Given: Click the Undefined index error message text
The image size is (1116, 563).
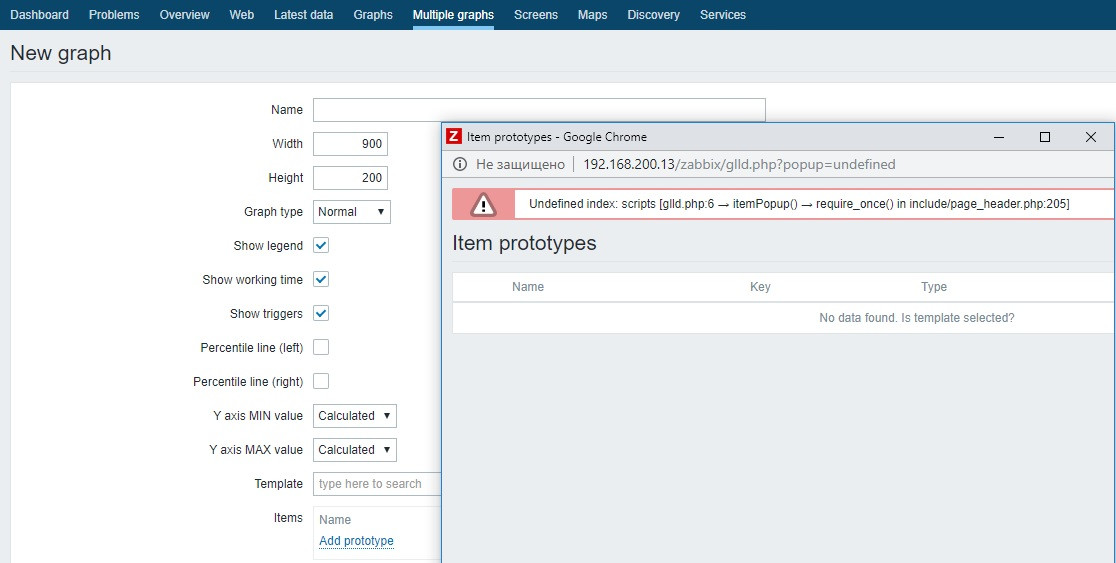Looking at the screenshot, I should coord(799,204).
